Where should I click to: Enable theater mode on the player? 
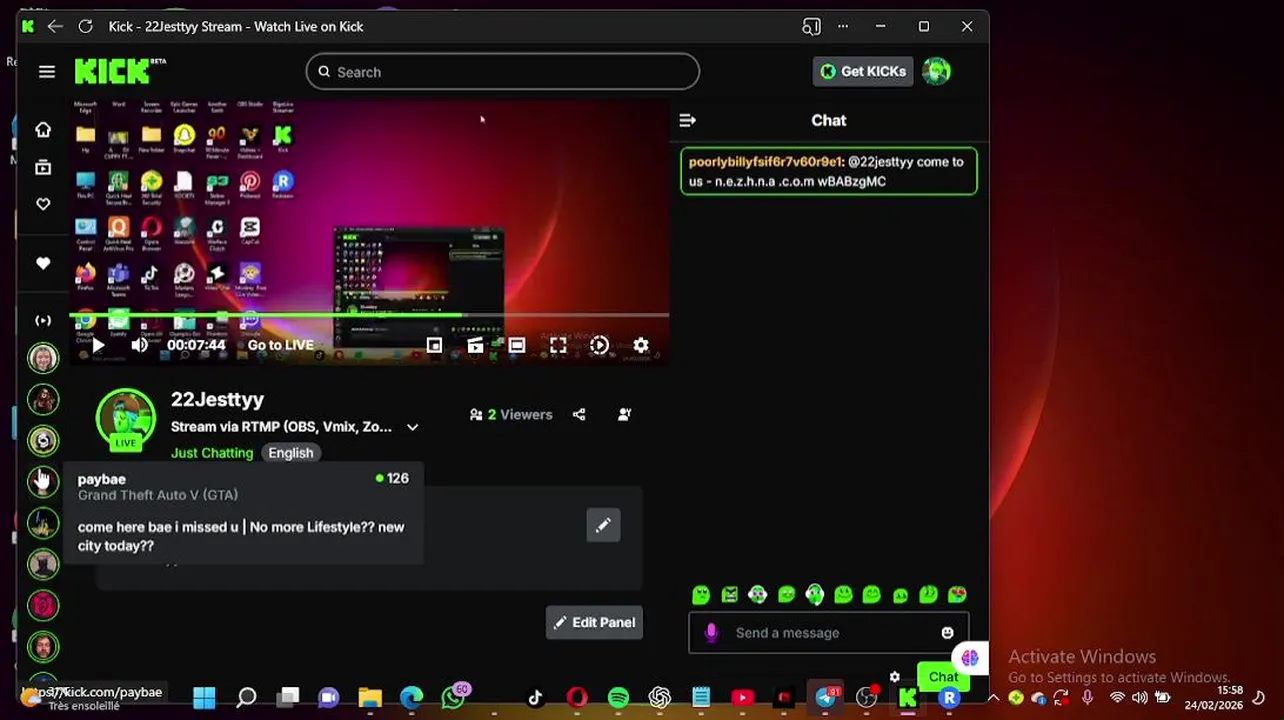coord(516,345)
